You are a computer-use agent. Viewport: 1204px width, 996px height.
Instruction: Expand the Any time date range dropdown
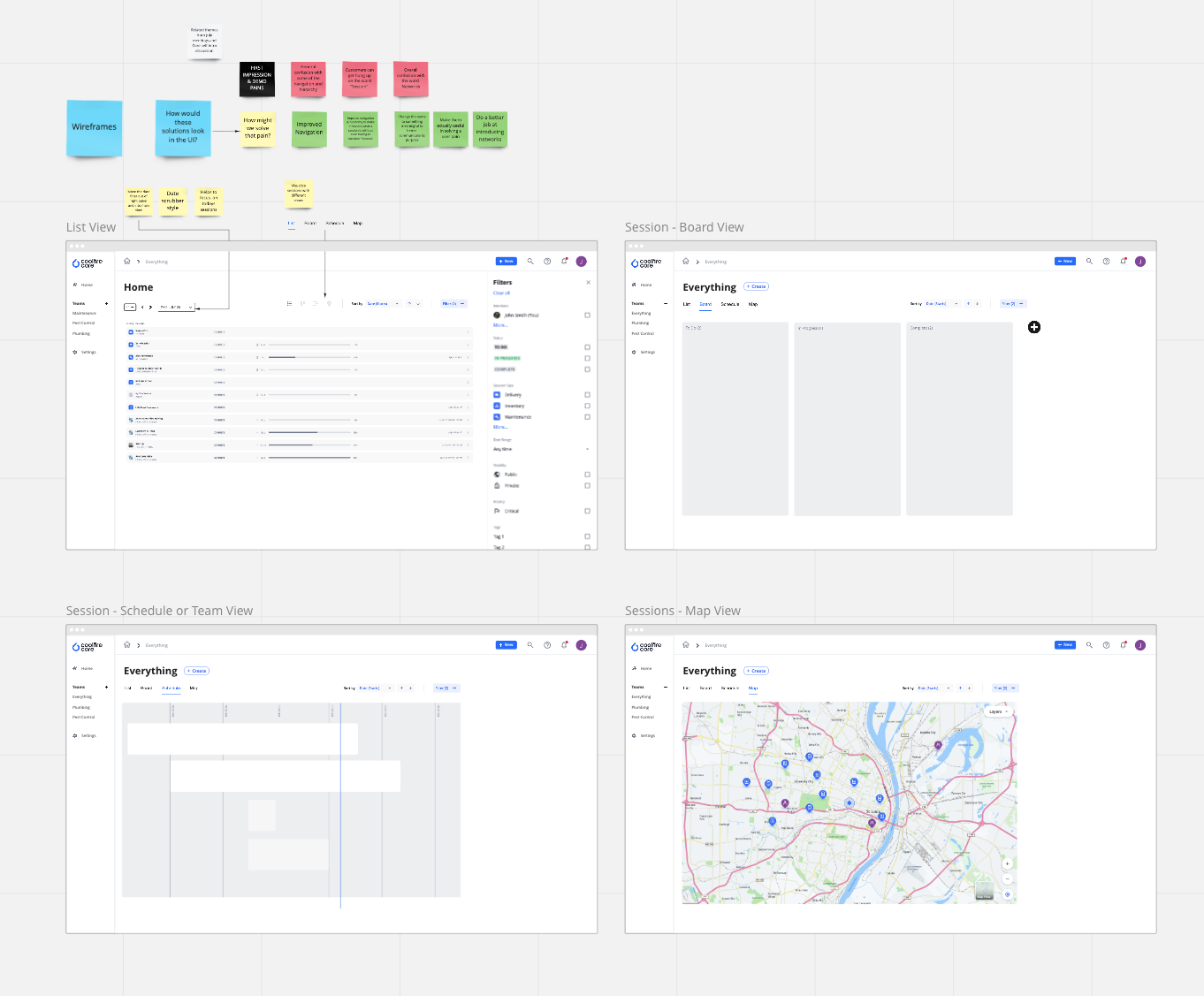(587, 450)
